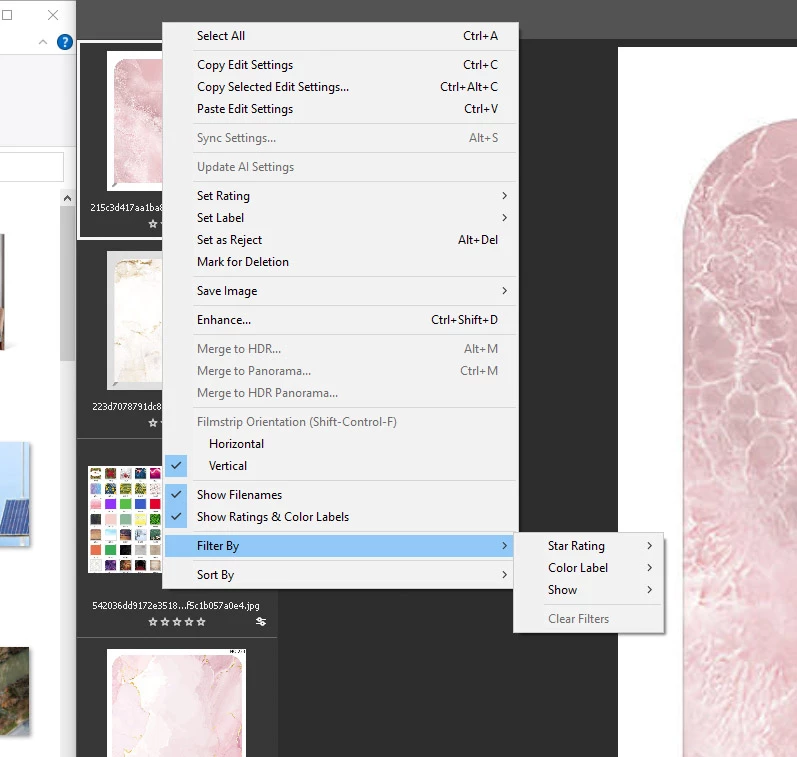Toggle Show Ratings & Color Labels
The height and width of the screenshot is (757, 797).
point(341,517)
